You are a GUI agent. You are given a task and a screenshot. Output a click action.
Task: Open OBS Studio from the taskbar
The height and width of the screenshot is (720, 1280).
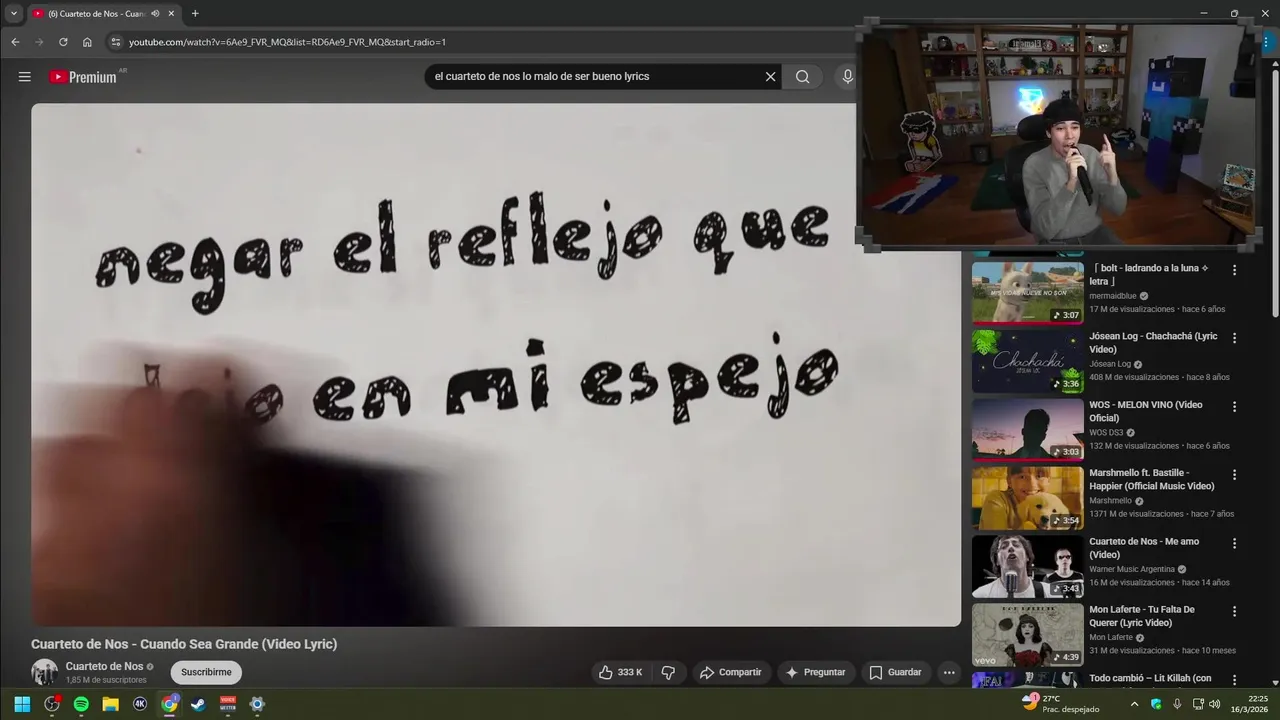(52, 704)
